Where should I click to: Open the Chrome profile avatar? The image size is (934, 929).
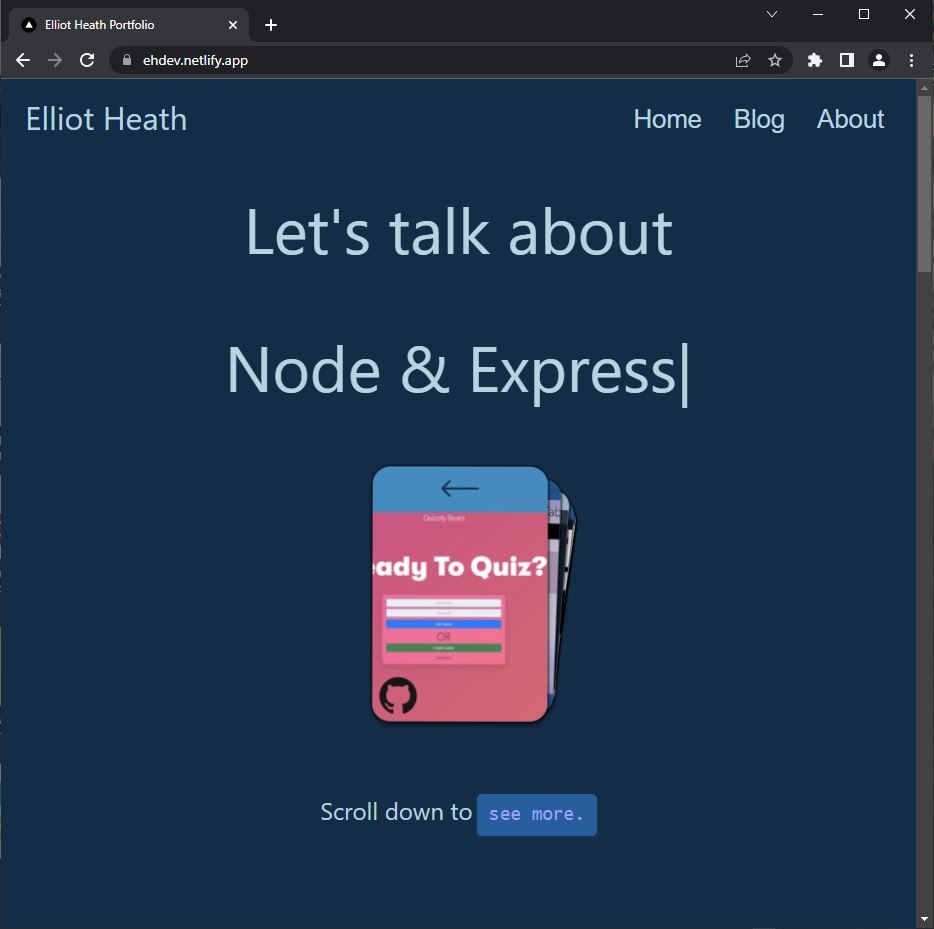click(879, 60)
